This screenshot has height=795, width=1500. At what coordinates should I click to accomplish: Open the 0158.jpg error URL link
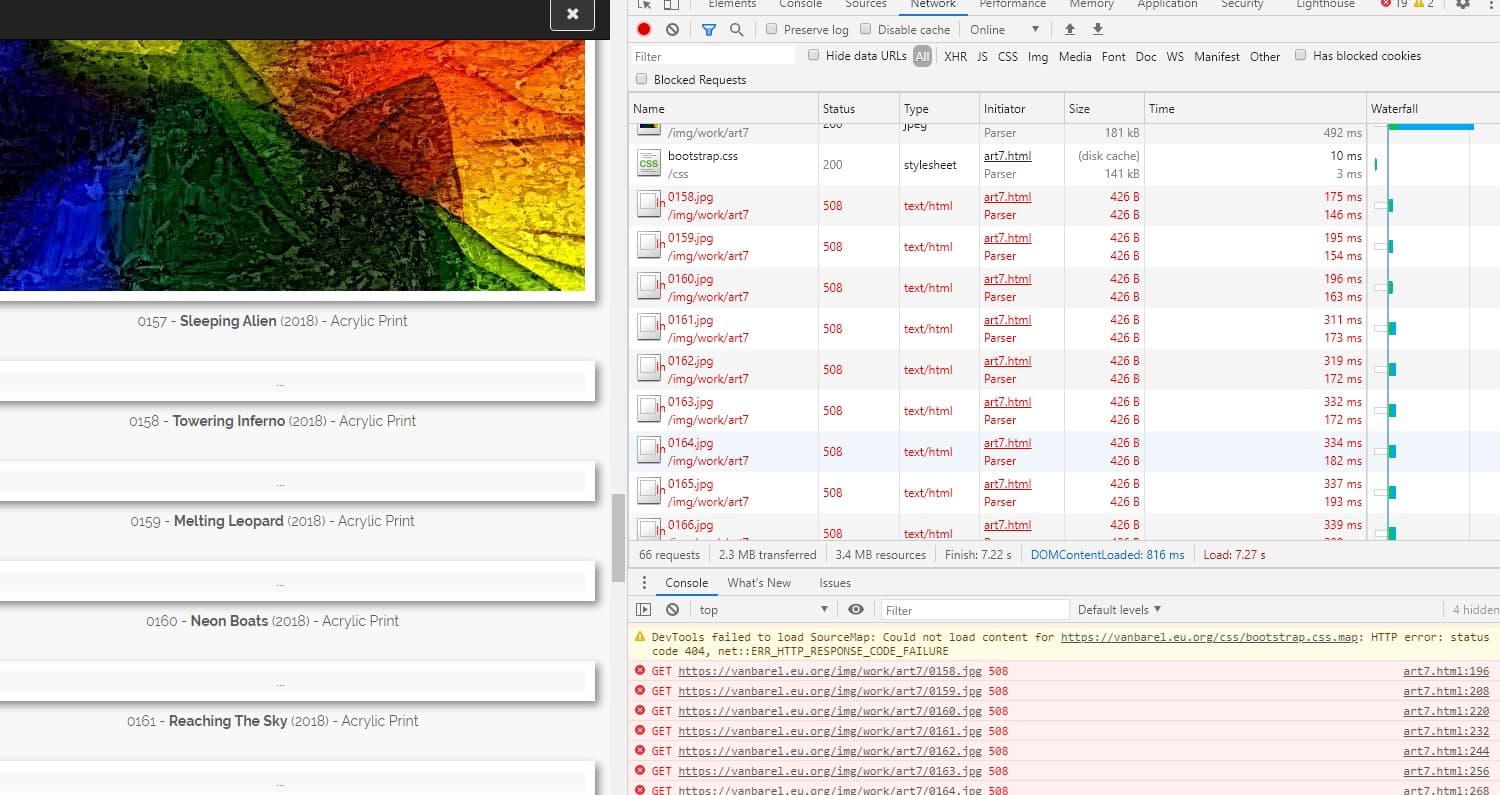pos(829,671)
